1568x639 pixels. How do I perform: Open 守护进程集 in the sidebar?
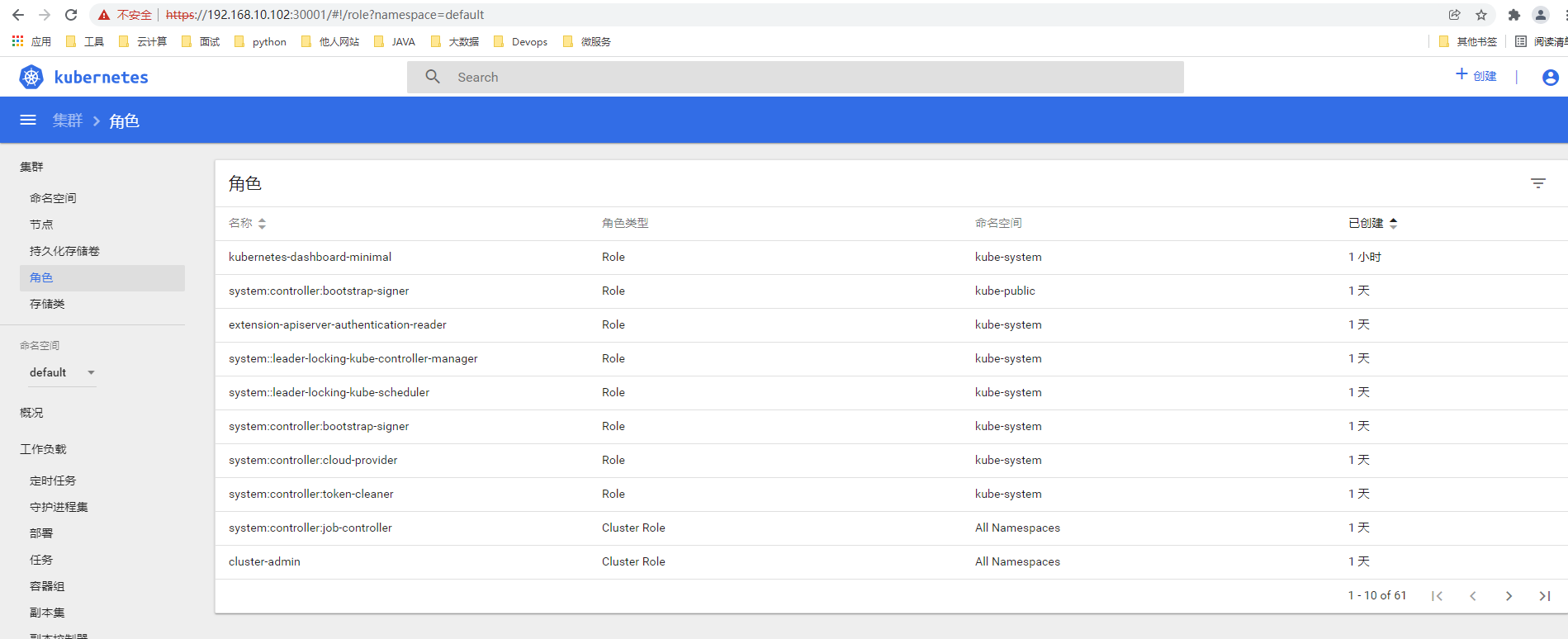tap(59, 507)
